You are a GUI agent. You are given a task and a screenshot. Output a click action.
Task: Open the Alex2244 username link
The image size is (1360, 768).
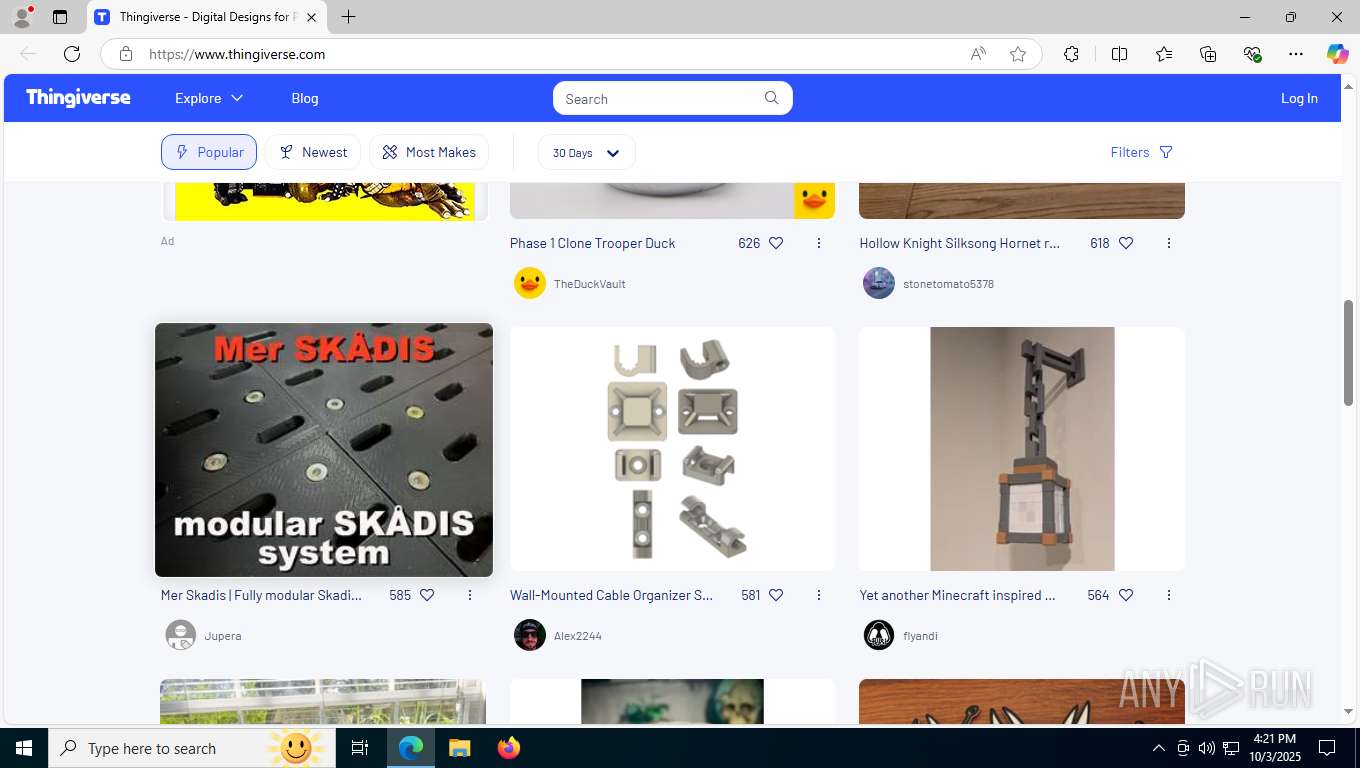578,636
